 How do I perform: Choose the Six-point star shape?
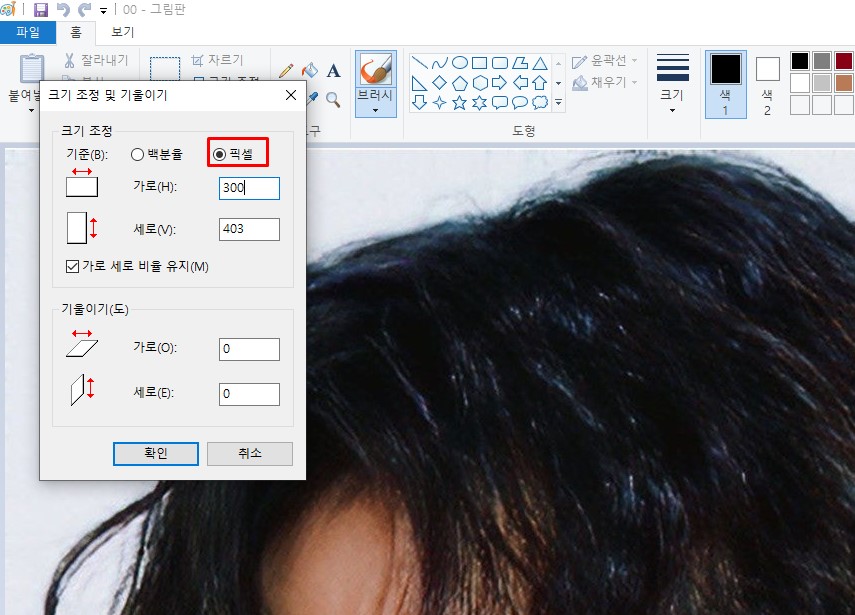[x=480, y=102]
